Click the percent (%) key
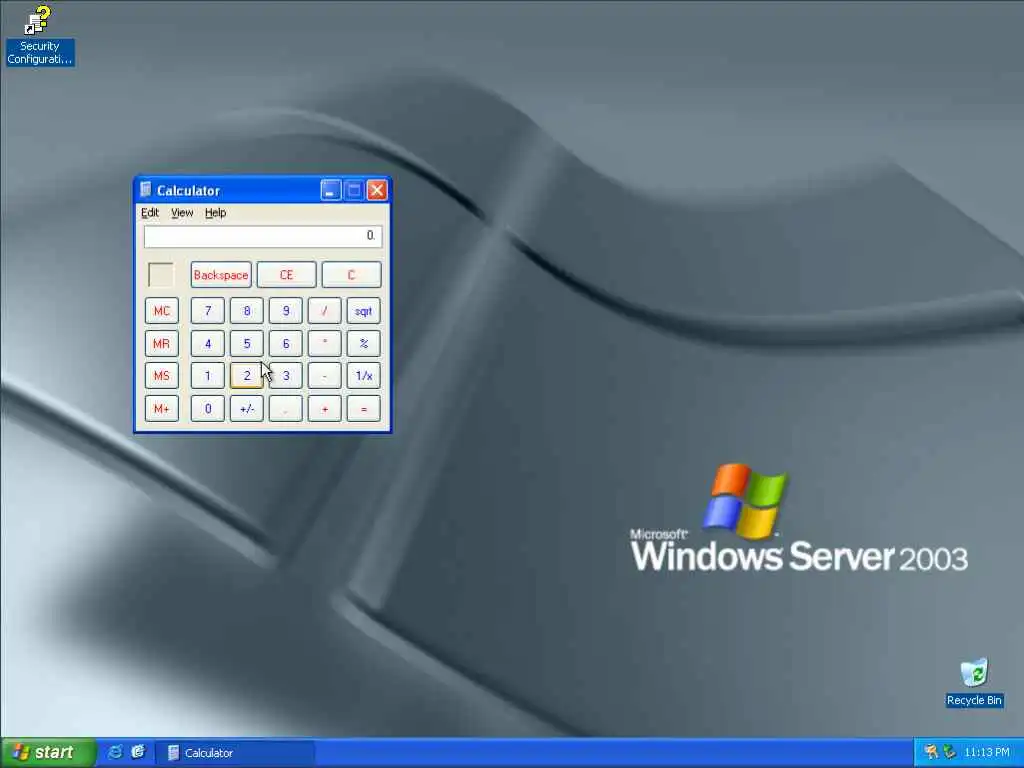This screenshot has width=1024, height=768. tap(364, 344)
